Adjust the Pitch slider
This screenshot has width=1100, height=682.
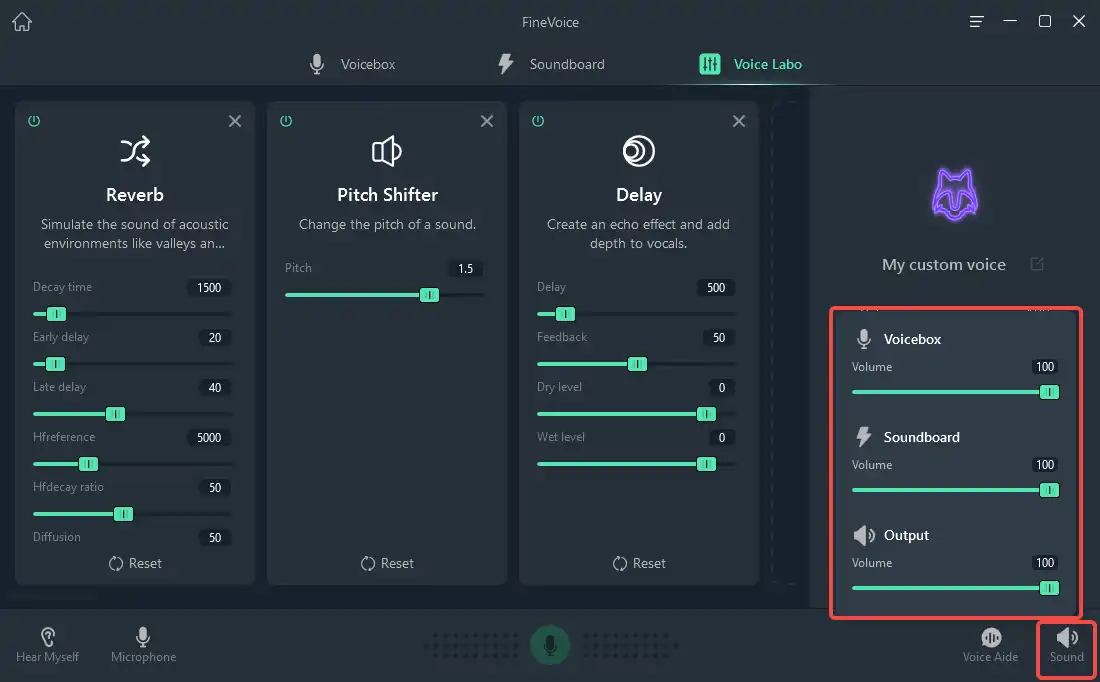[x=384, y=295]
